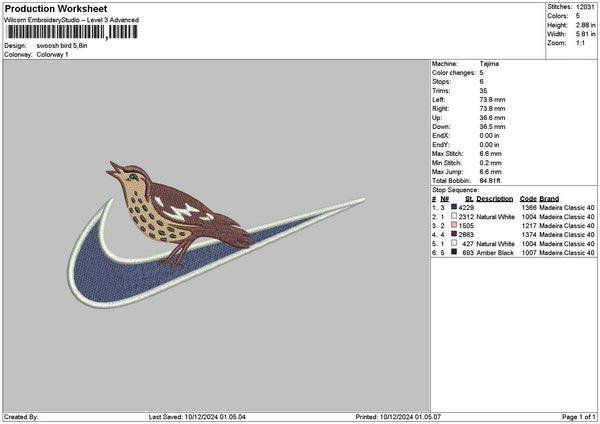This screenshot has width=600, height=424.
Task: Click the thread code '1007'
Action: (x=529, y=253)
